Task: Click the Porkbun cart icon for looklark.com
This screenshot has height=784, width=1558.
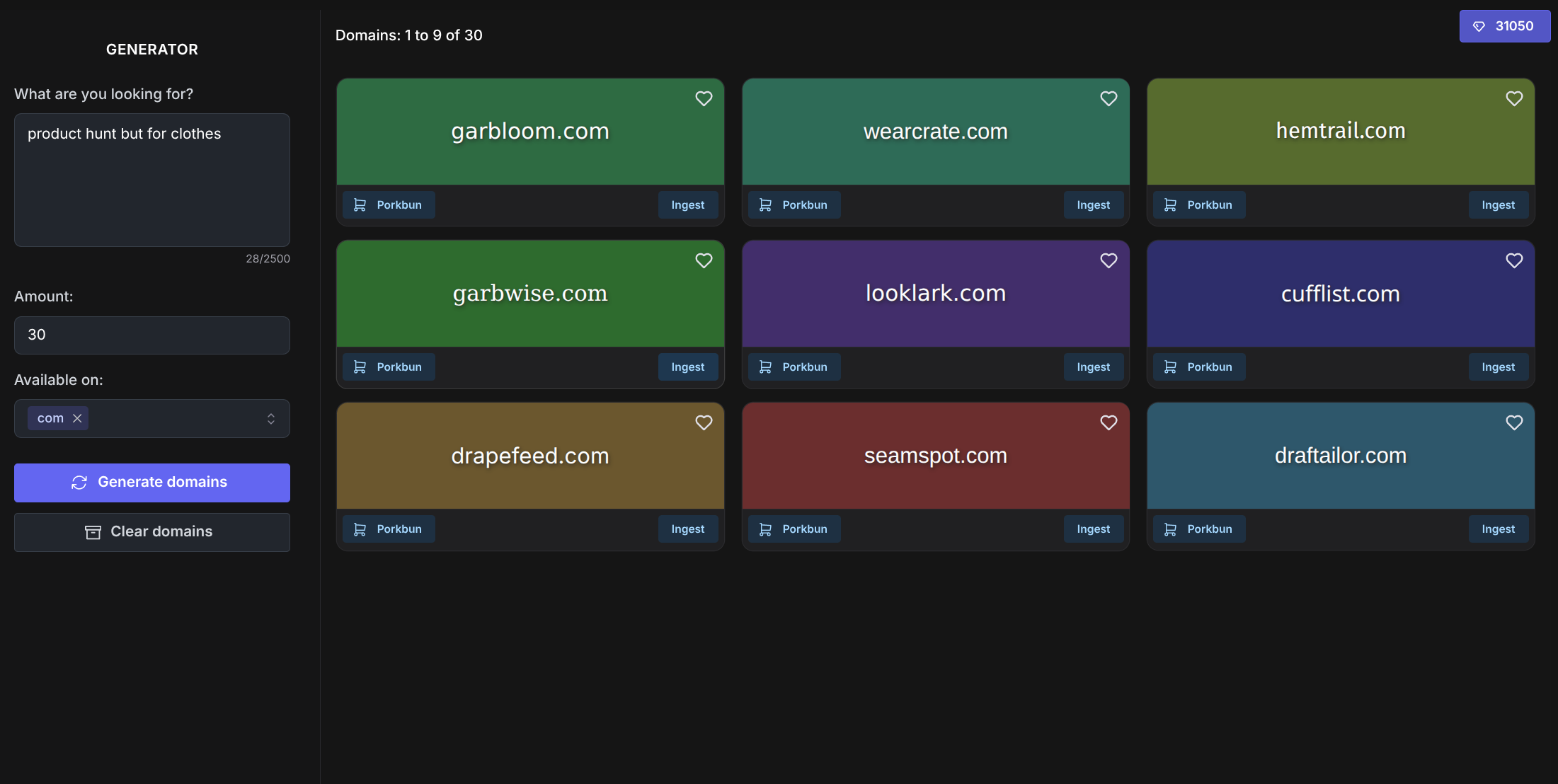Action: click(x=765, y=367)
